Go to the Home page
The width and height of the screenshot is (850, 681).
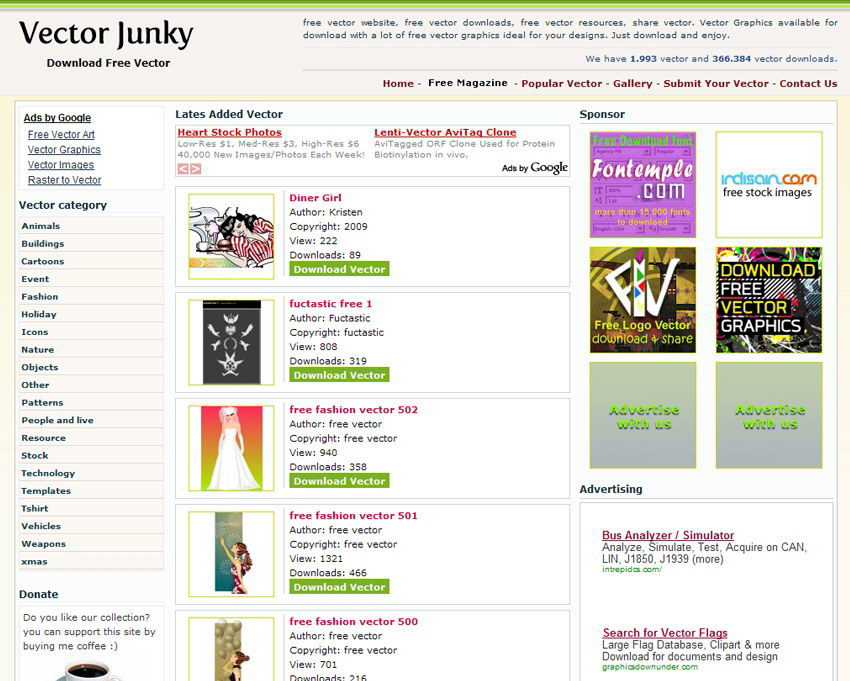pos(398,83)
